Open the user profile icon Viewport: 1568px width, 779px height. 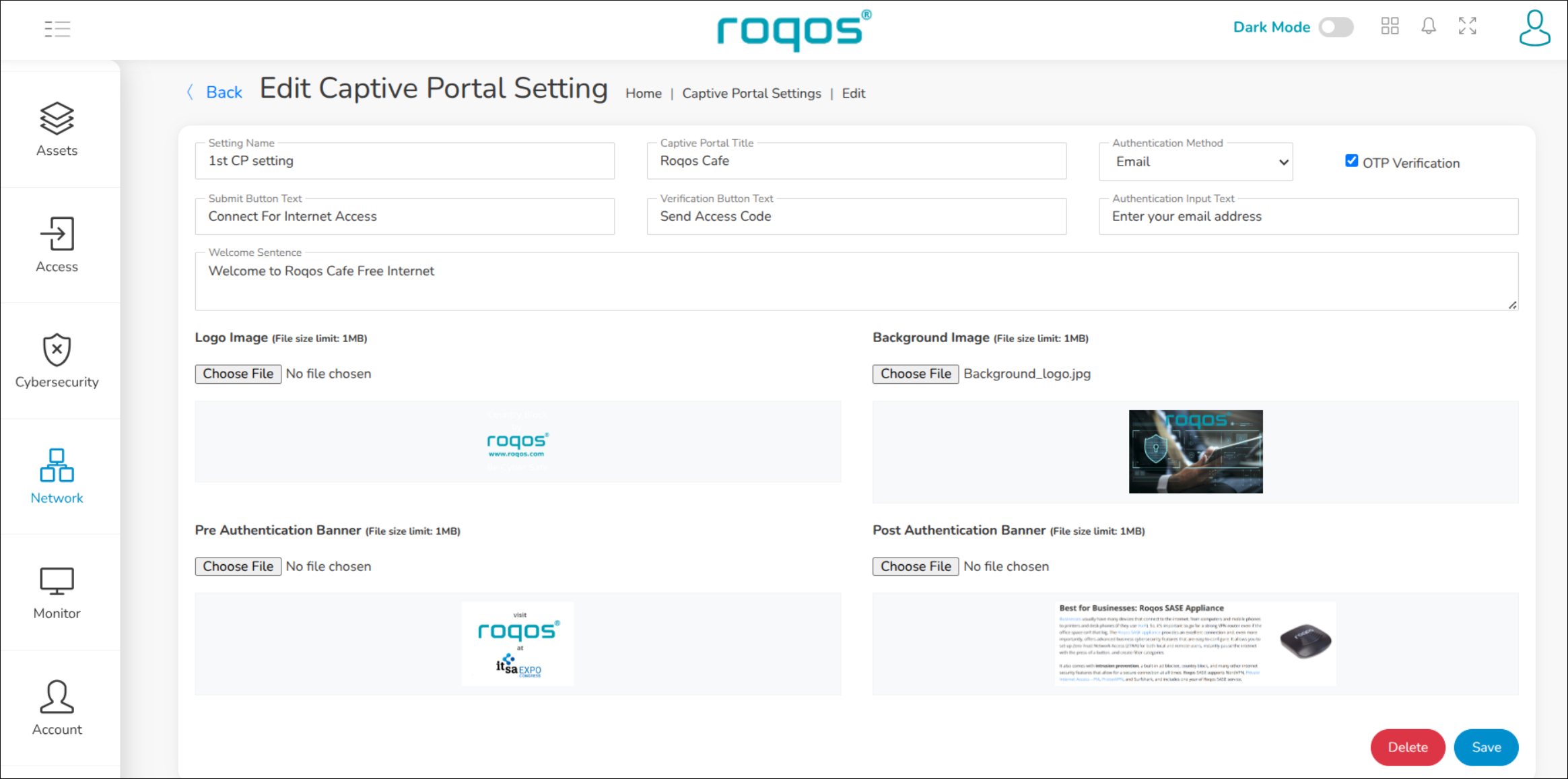pos(1534,28)
